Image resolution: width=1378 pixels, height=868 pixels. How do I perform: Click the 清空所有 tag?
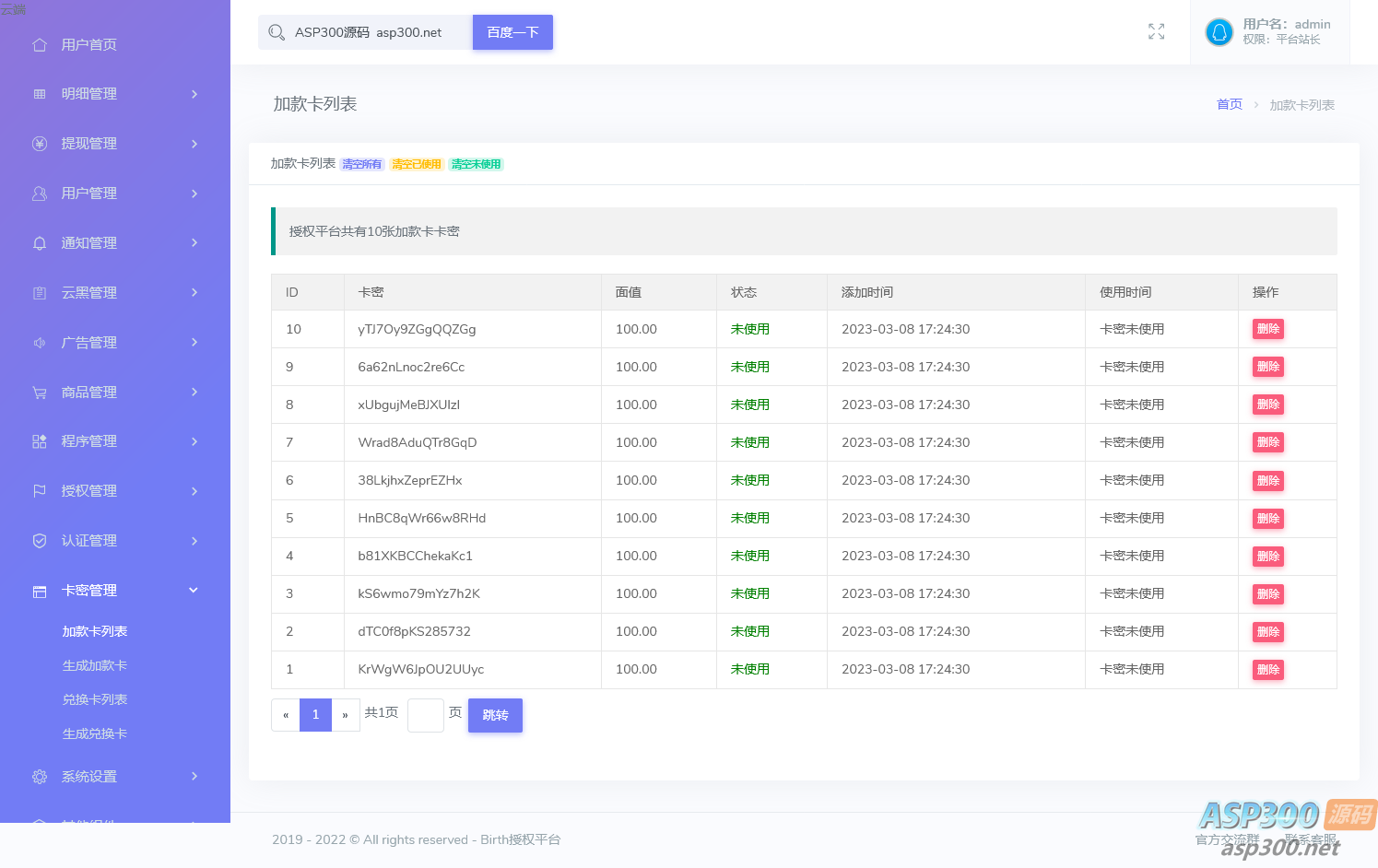click(x=361, y=164)
